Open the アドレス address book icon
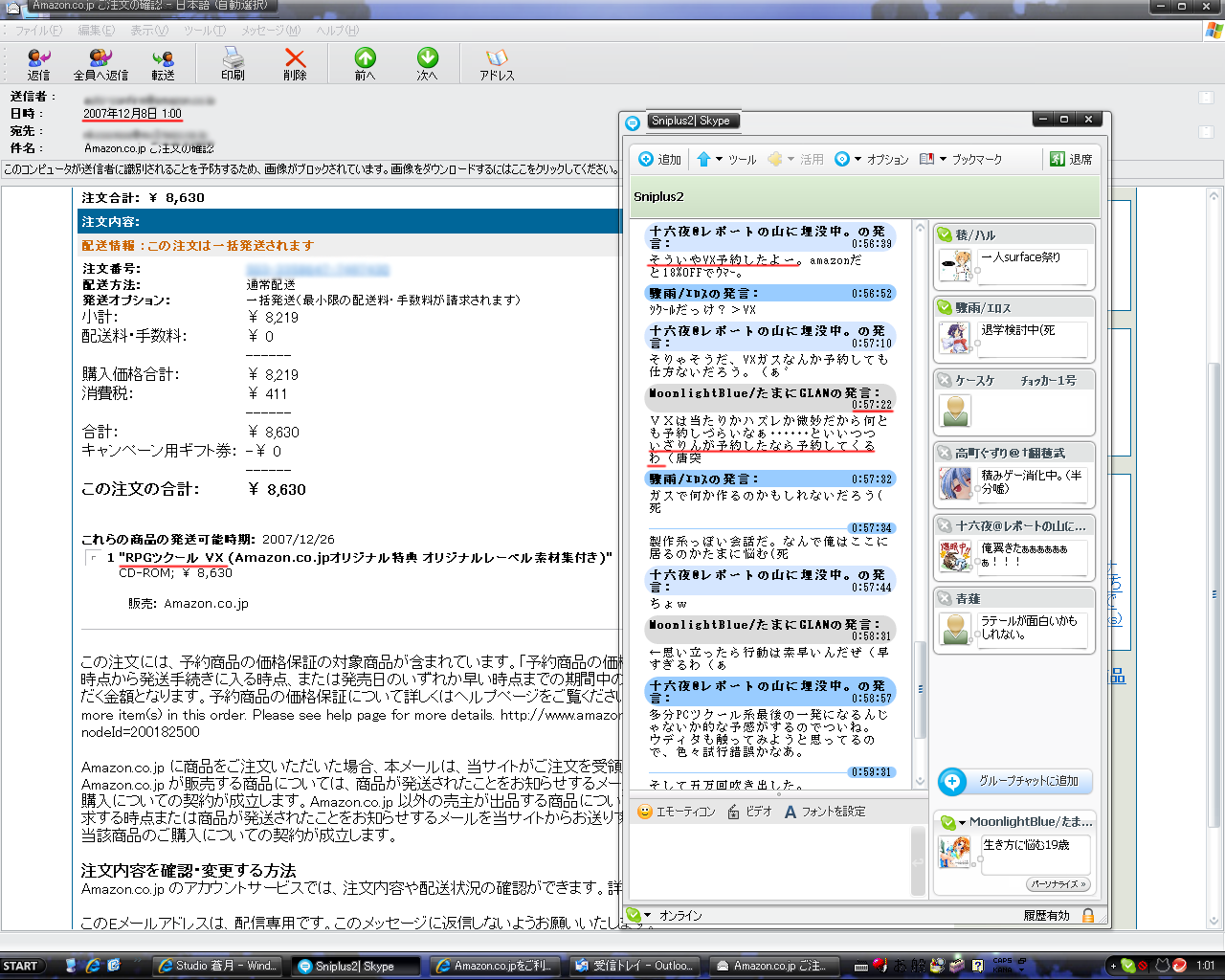 [x=497, y=58]
